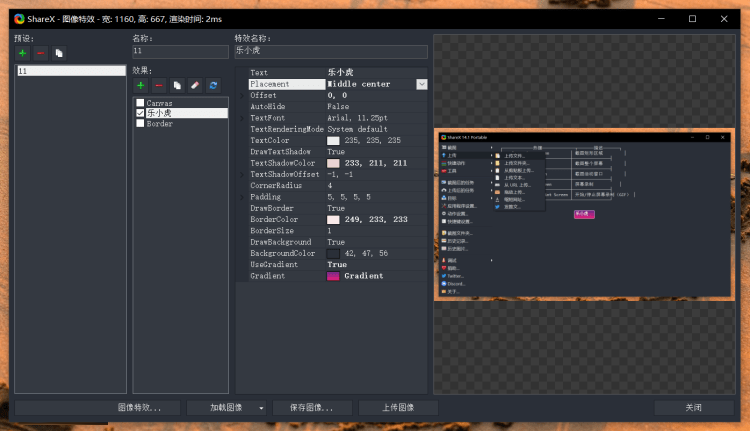Open the TextColor swatch 235, 235, 235
The height and width of the screenshot is (431, 750).
(333, 141)
